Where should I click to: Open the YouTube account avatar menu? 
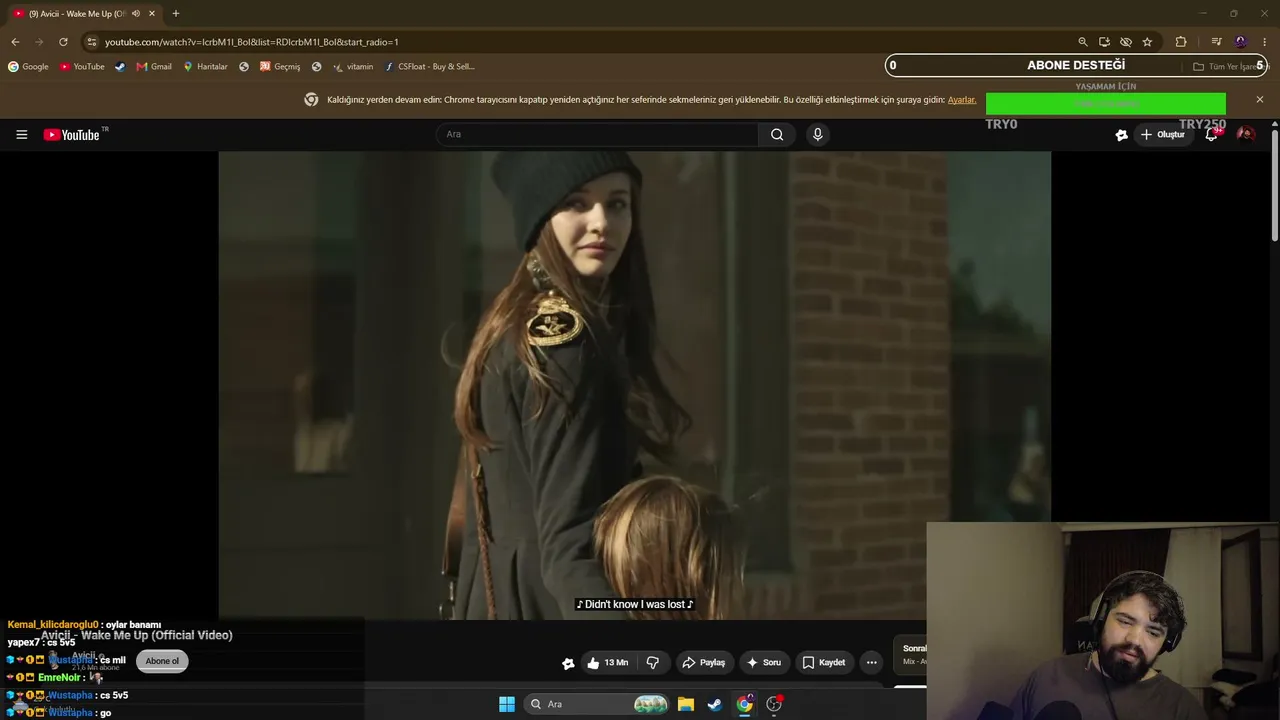click(x=1245, y=134)
